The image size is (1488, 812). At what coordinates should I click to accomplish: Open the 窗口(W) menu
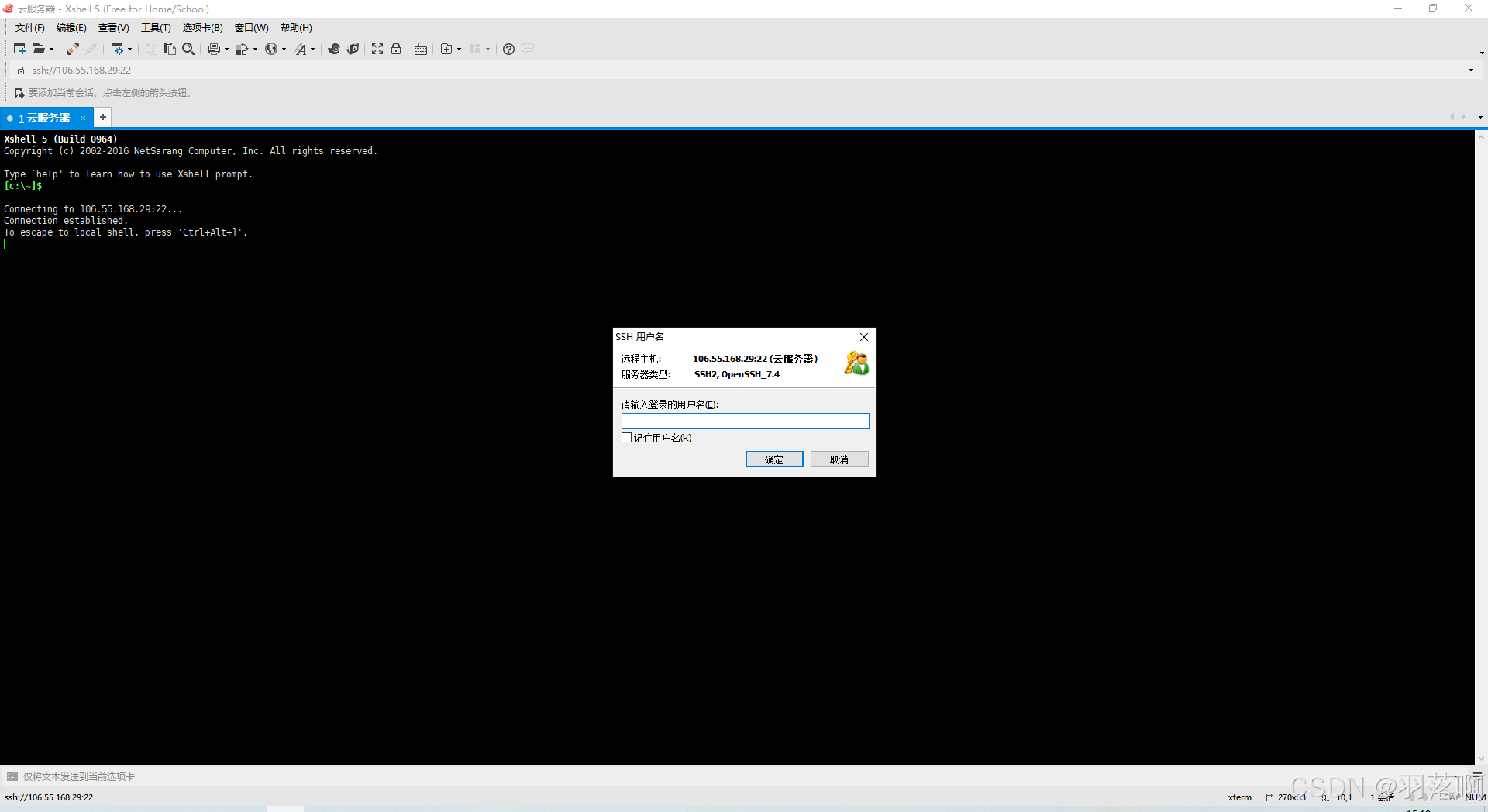click(x=251, y=28)
